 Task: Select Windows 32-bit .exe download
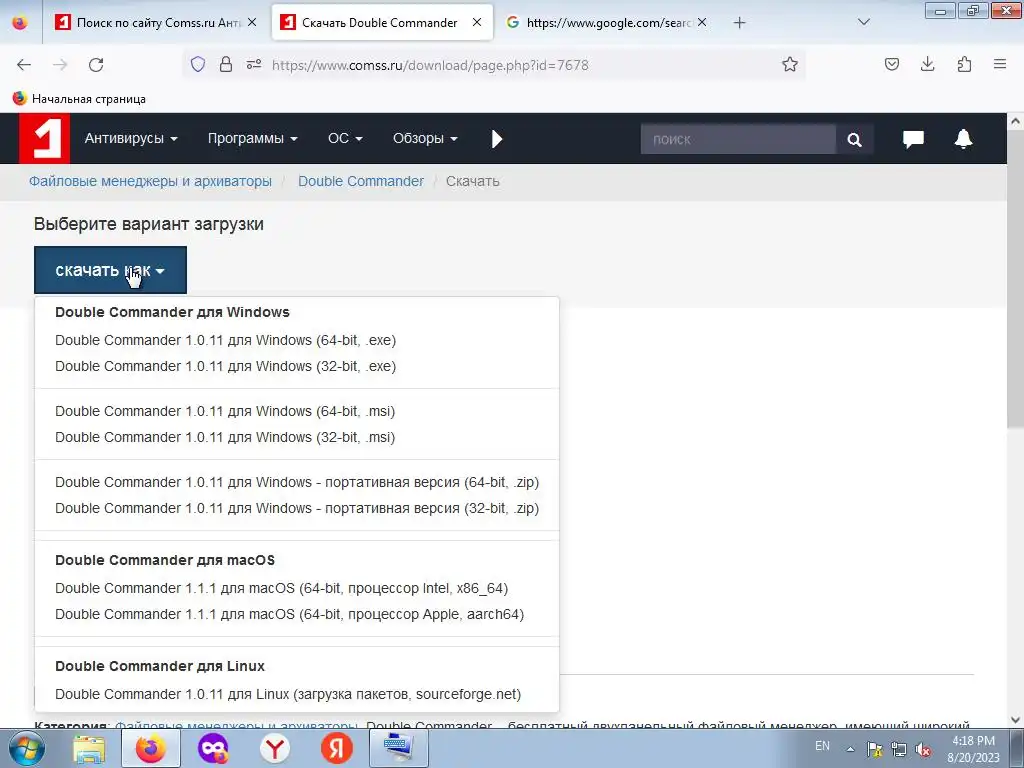225,366
